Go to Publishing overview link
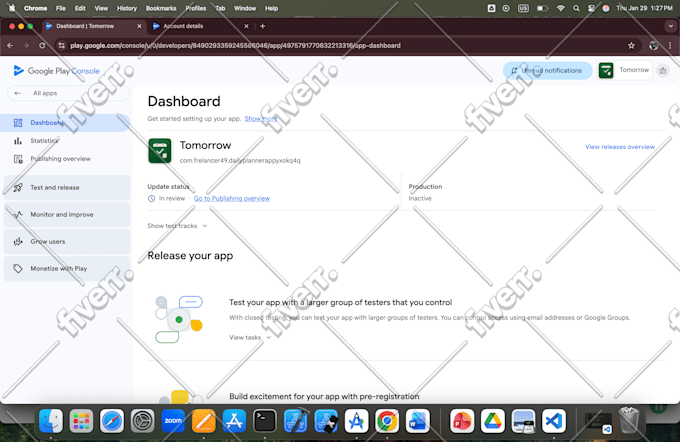680x442 pixels. (x=232, y=198)
